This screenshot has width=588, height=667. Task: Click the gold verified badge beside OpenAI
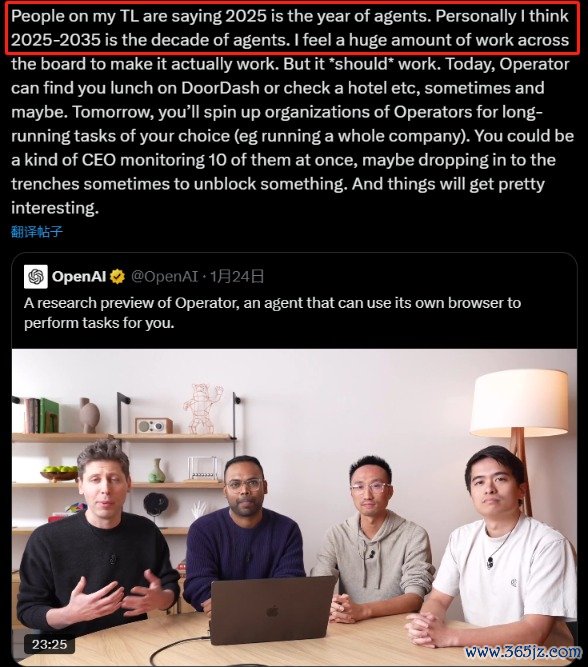(117, 276)
